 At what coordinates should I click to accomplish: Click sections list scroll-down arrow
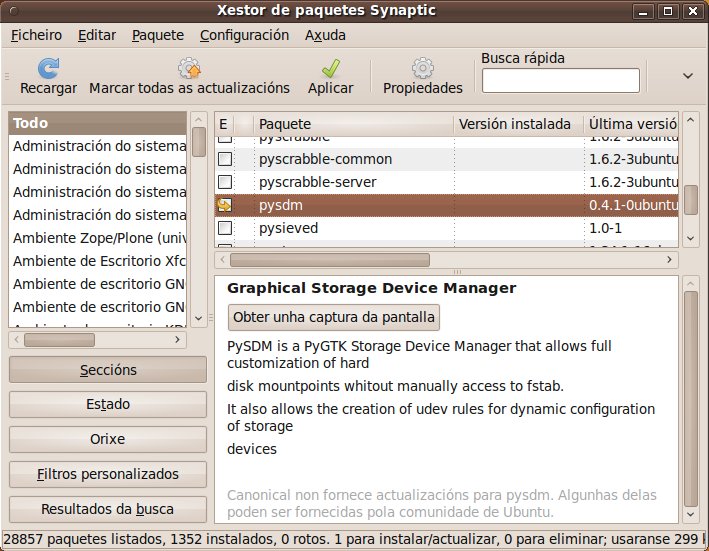(x=198, y=318)
